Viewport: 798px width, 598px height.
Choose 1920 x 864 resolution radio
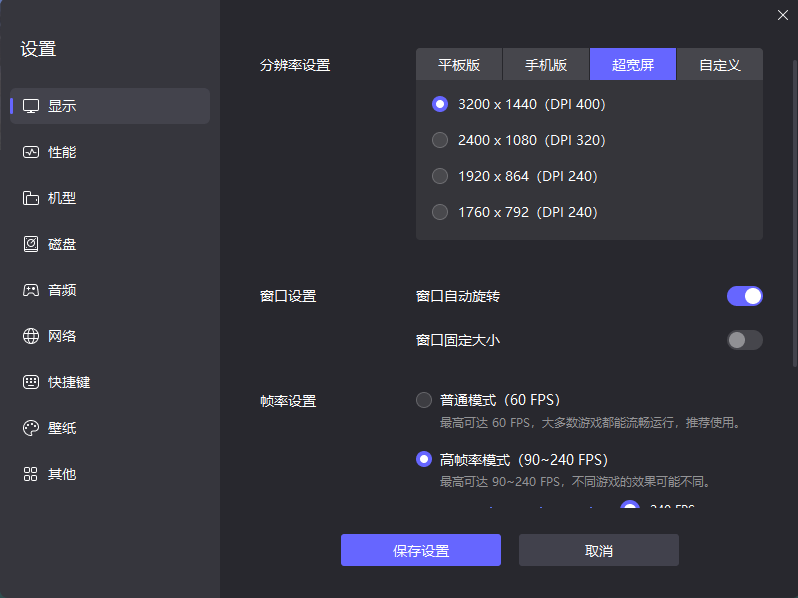tap(439, 176)
